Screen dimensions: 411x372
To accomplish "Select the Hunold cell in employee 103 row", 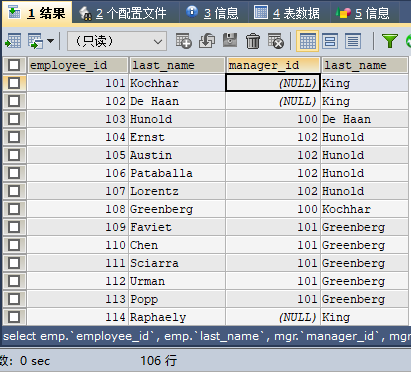I will 177,119.
